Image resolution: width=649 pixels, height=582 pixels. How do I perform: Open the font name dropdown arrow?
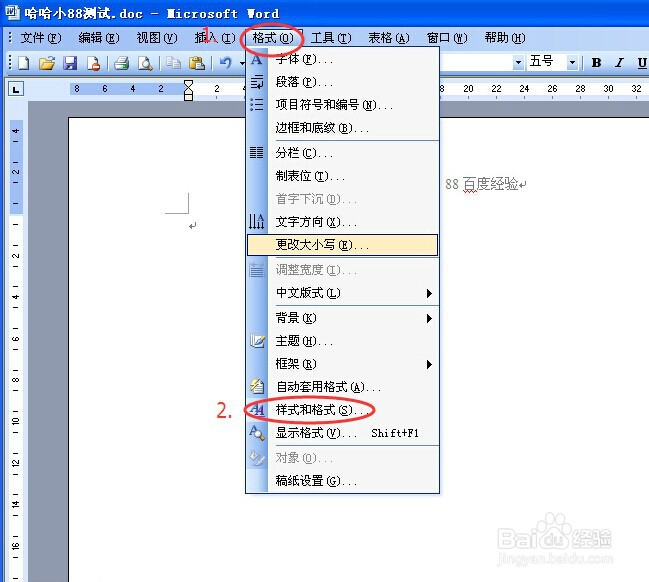pyautogui.click(x=518, y=63)
